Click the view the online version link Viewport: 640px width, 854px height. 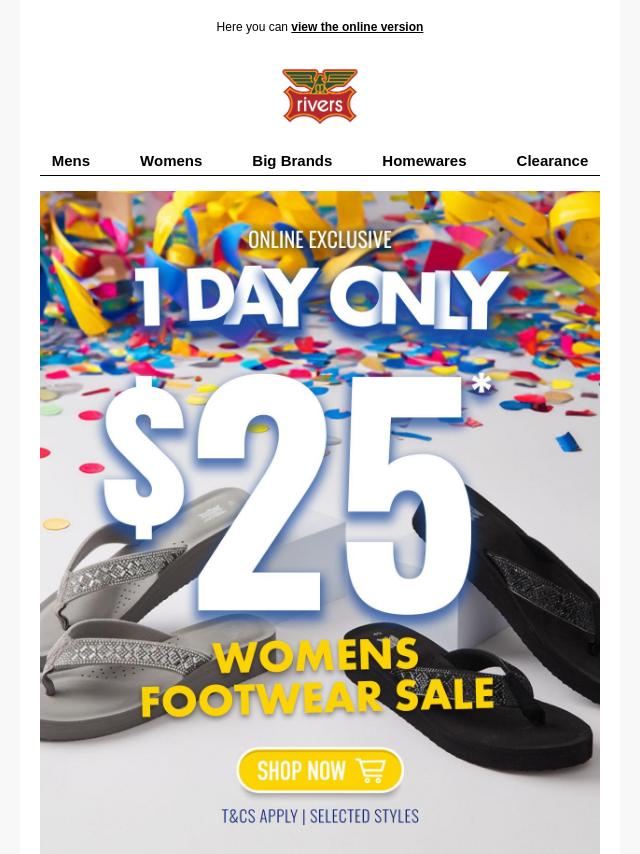coord(357,27)
